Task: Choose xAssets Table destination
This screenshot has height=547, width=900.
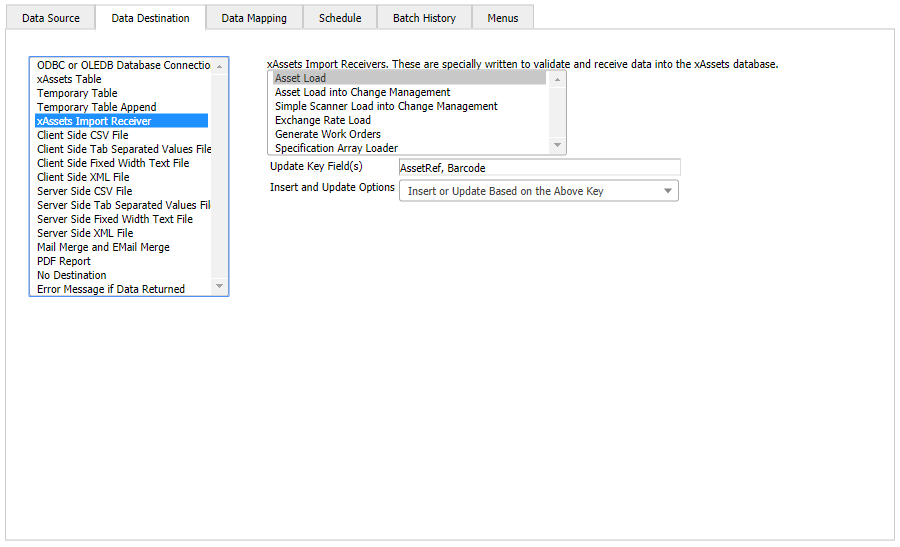Action: click(123, 79)
